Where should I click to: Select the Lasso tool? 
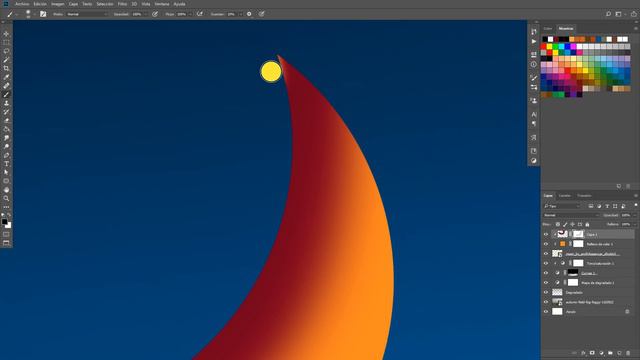pos(6,51)
